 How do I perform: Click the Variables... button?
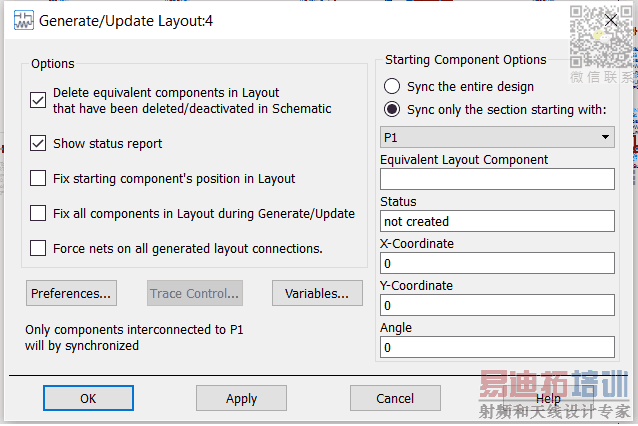tap(316, 293)
